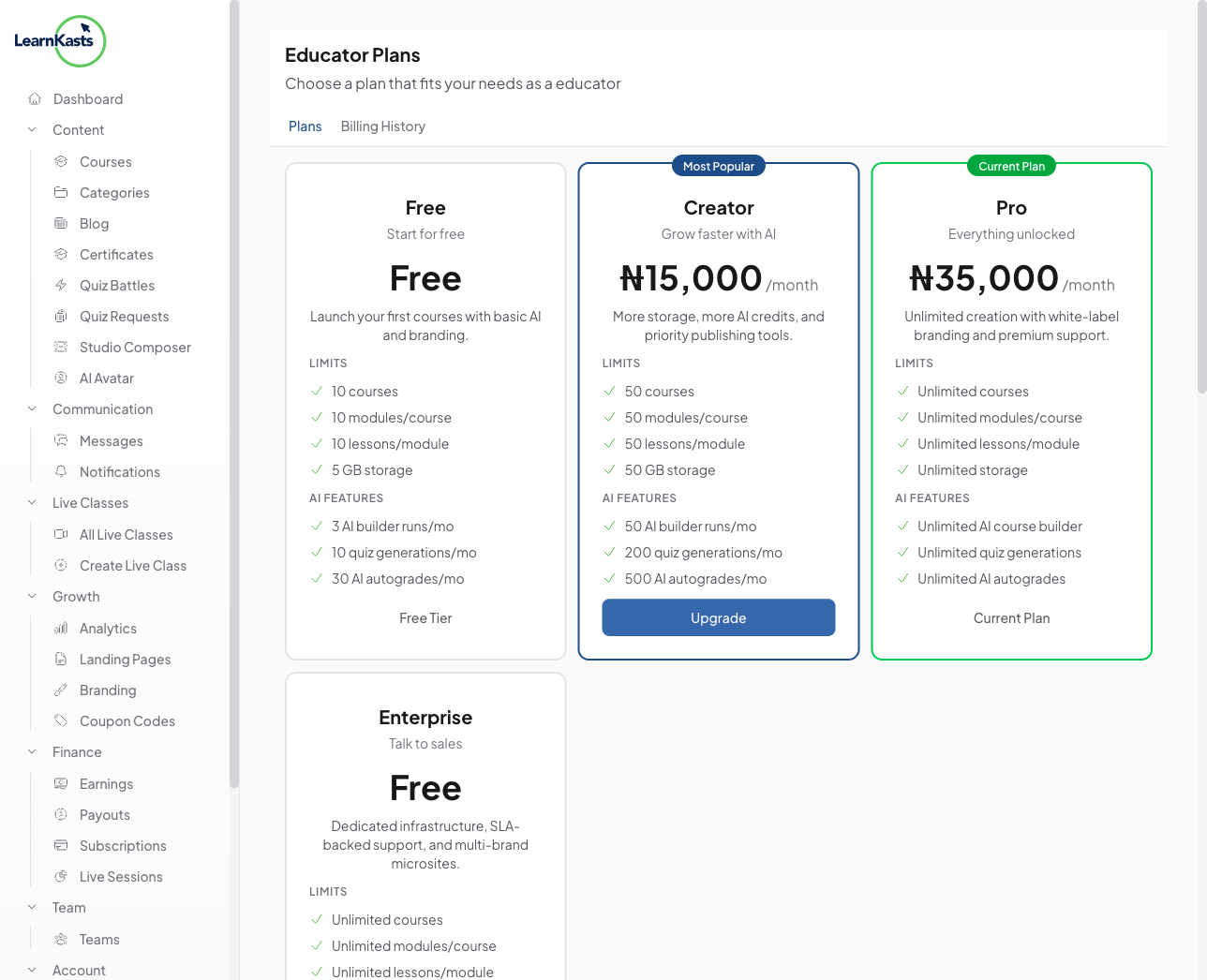Click the Analytics bar chart icon
1207x980 pixels.
(61, 628)
